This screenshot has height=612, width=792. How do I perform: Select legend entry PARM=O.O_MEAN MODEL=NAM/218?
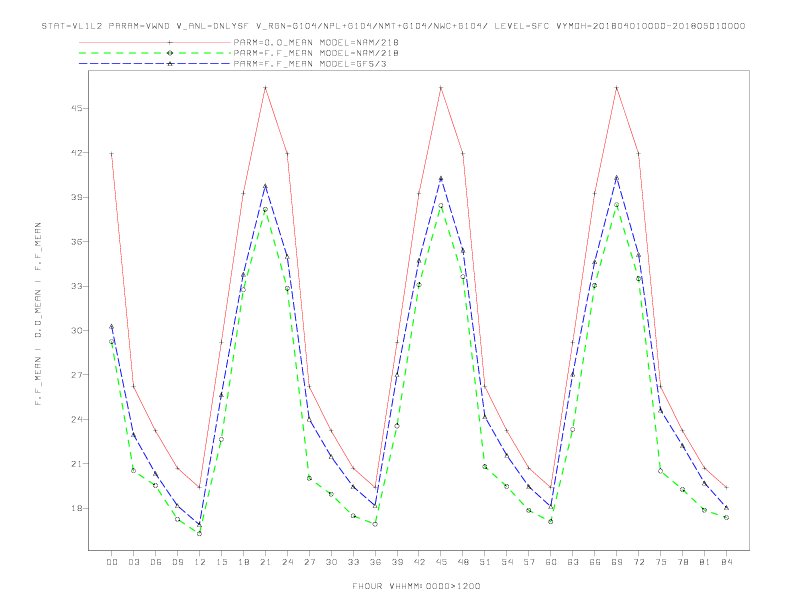316,42
